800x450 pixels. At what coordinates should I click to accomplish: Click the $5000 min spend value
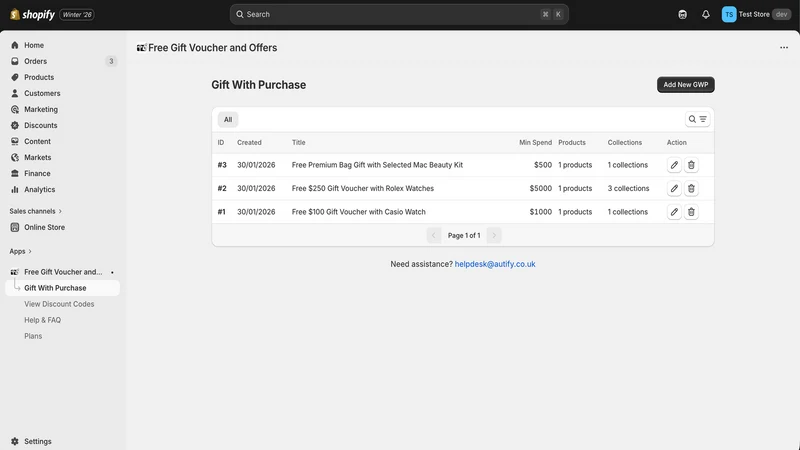[540, 188]
